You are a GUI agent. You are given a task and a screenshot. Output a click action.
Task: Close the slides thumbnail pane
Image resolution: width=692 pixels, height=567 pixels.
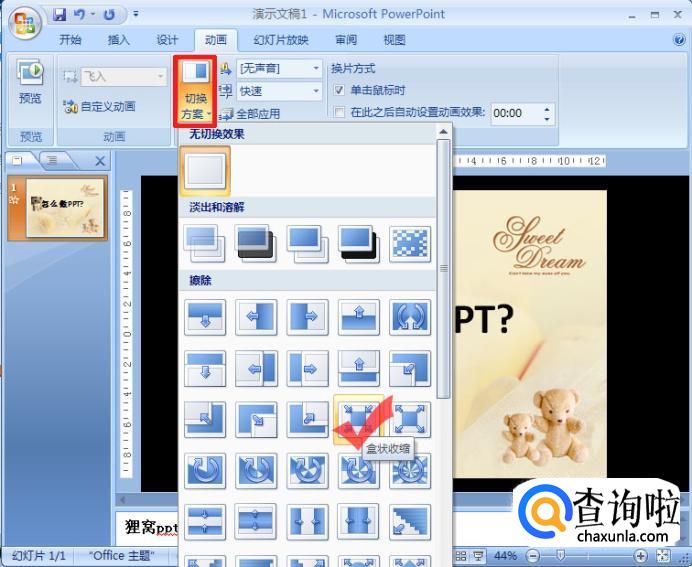coord(100,161)
